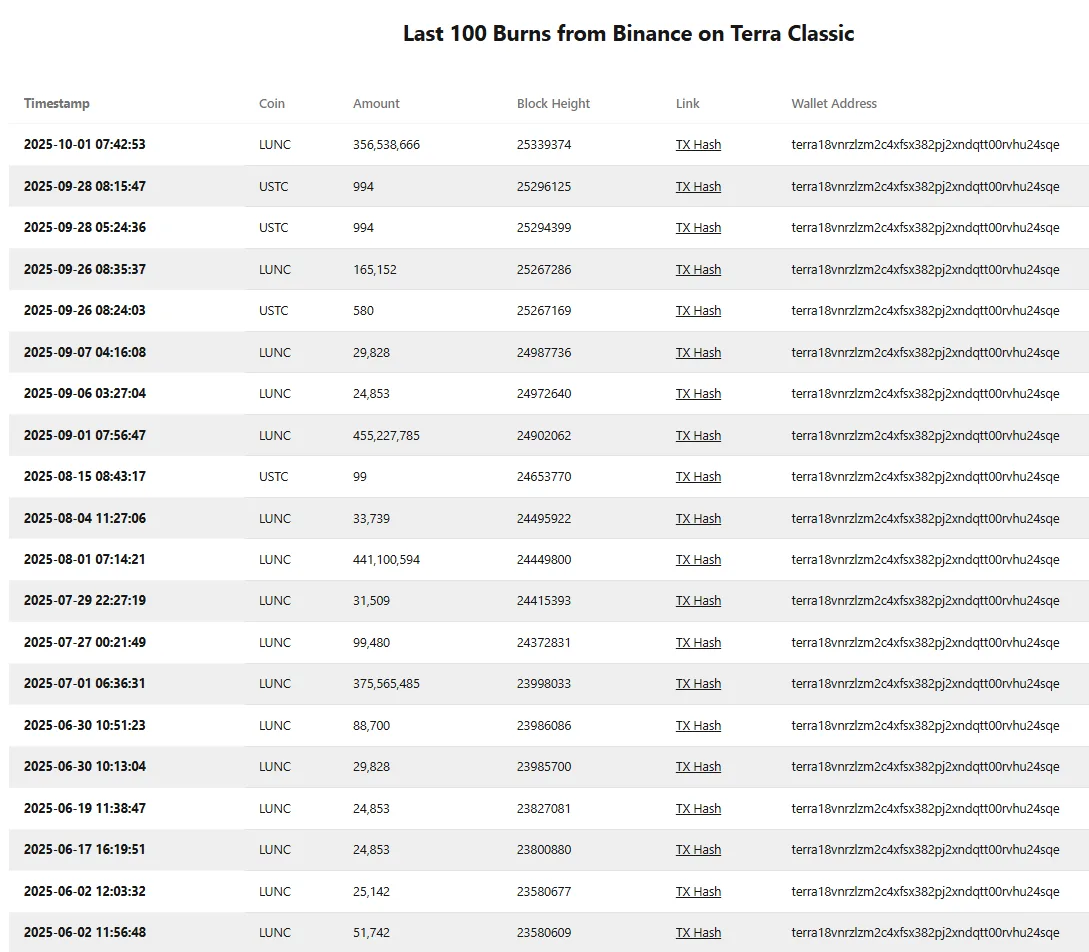Click the 356,538,666 amount cell
This screenshot has width=1089, height=952.
tap(386, 145)
